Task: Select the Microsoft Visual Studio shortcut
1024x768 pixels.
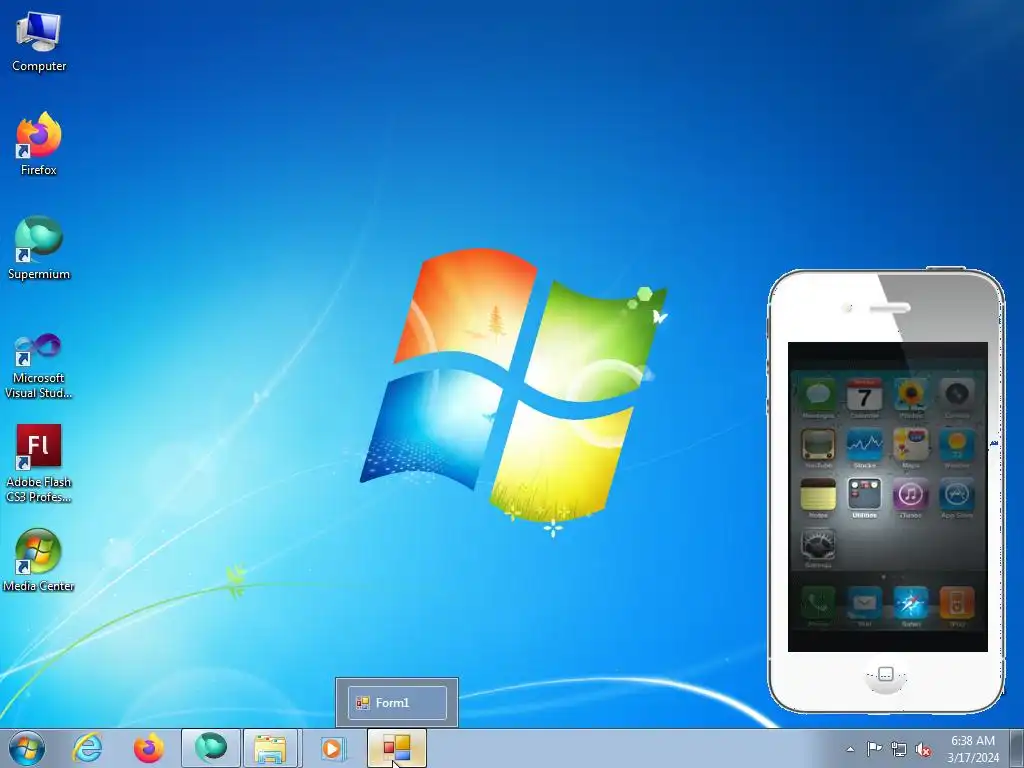Action: point(39,366)
